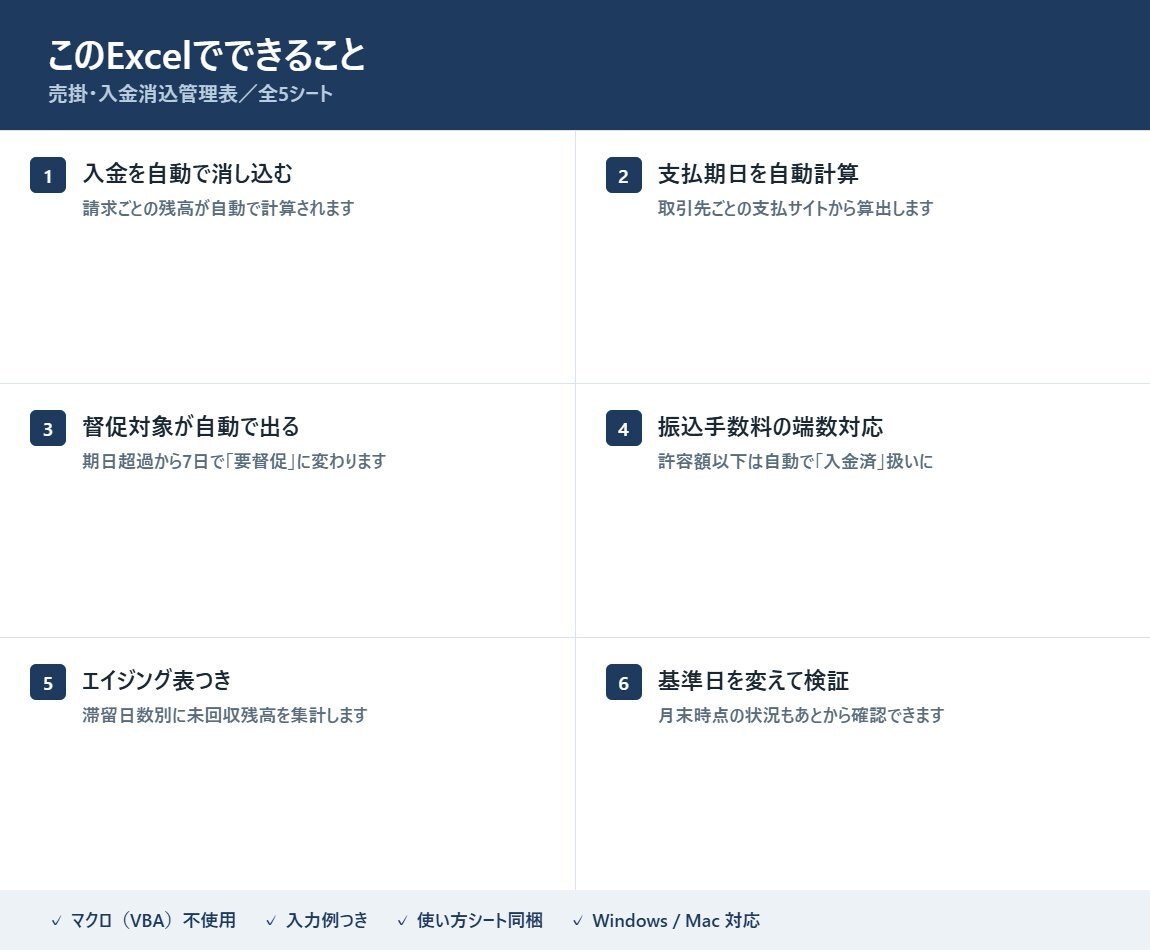1150x950 pixels.
Task: Click checkmark beside 入力例つき
Action: pyautogui.click(x=271, y=921)
